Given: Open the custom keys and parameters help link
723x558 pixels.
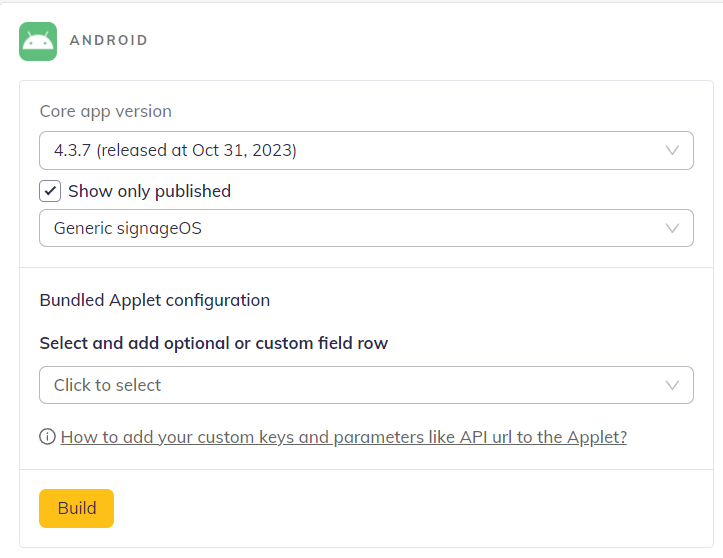Looking at the screenshot, I should tap(343, 437).
